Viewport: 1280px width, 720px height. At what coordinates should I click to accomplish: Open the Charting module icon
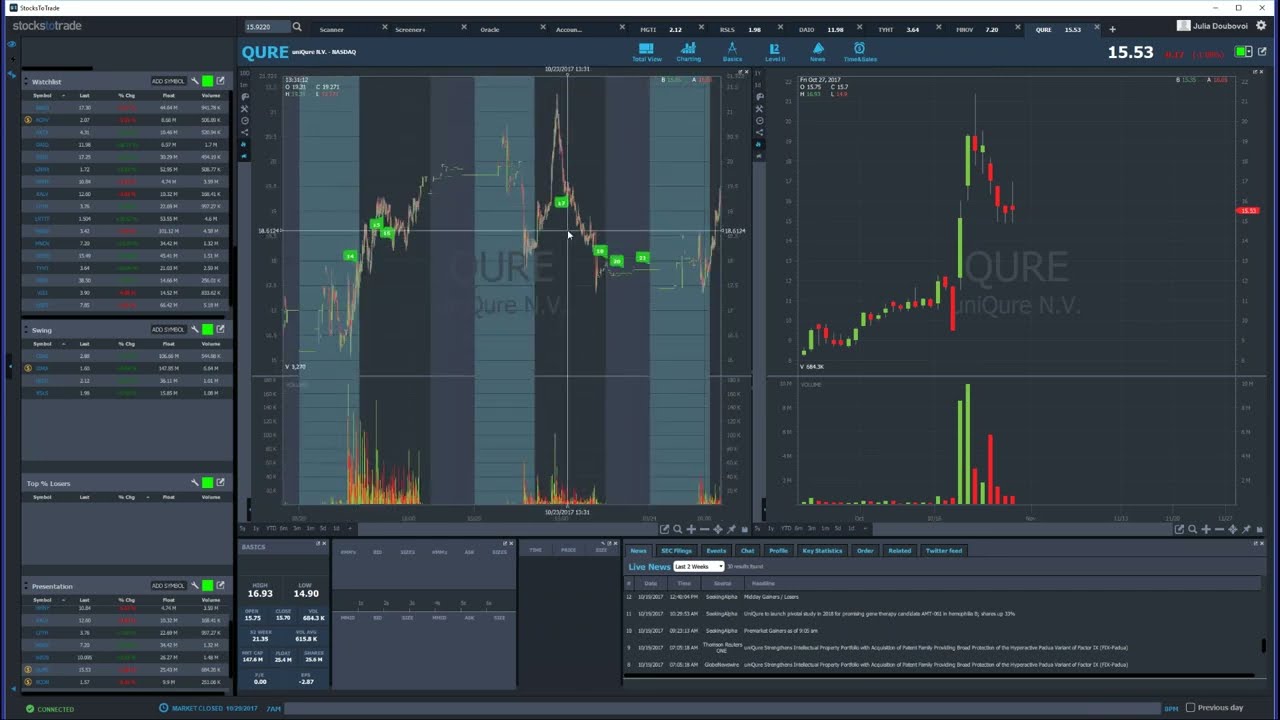coord(689,52)
